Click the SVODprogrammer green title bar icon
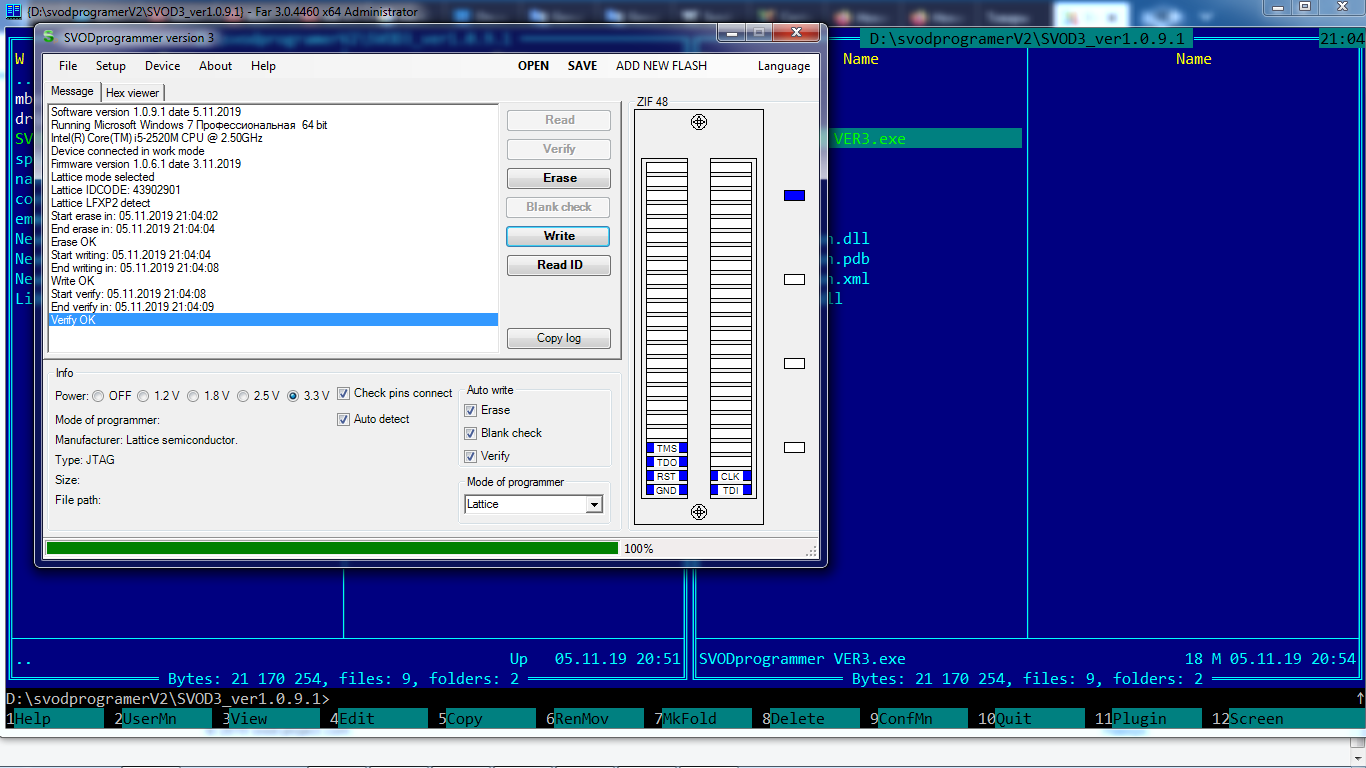This screenshot has height=768, width=1366. 50,37
